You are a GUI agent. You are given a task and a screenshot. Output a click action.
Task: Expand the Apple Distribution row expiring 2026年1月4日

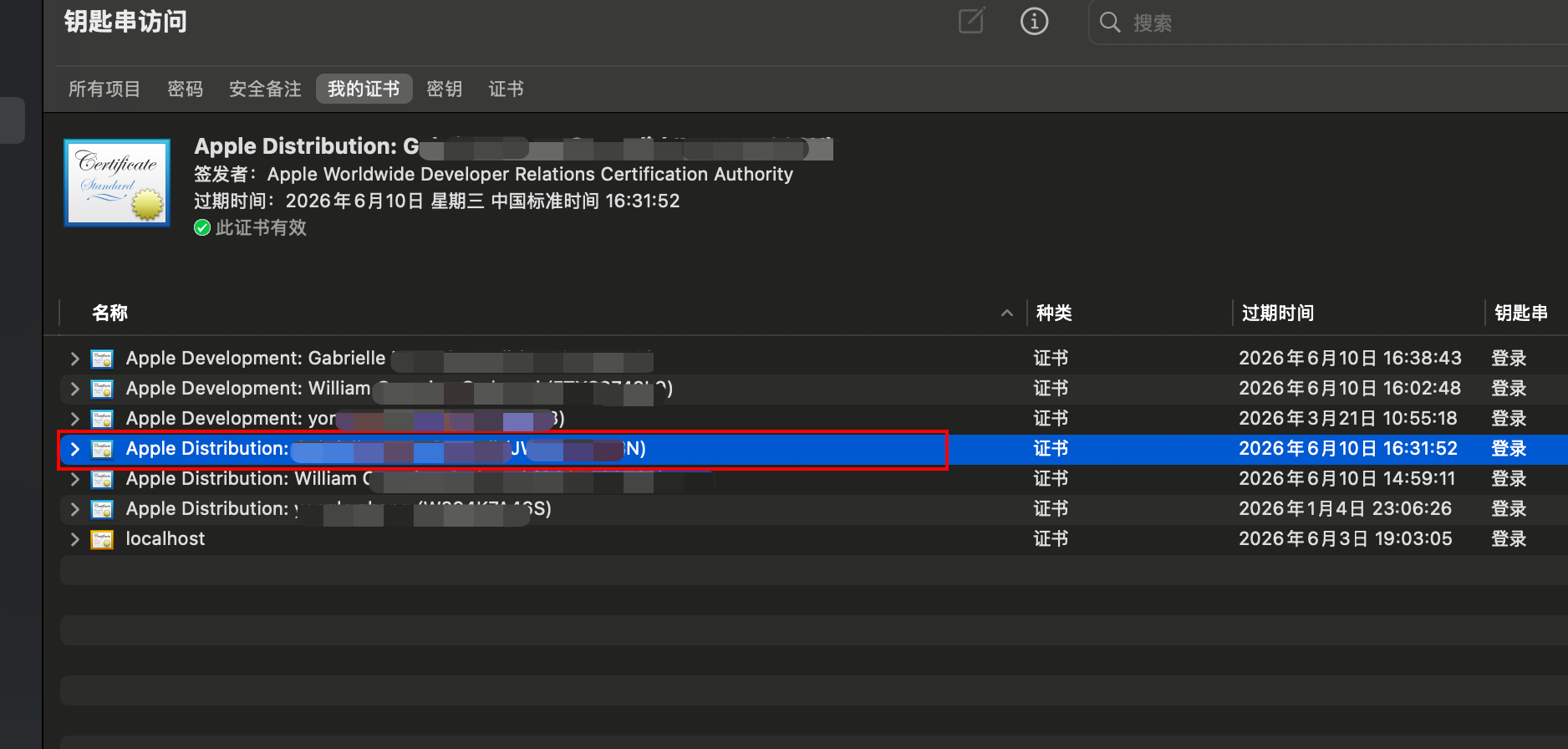click(74, 509)
